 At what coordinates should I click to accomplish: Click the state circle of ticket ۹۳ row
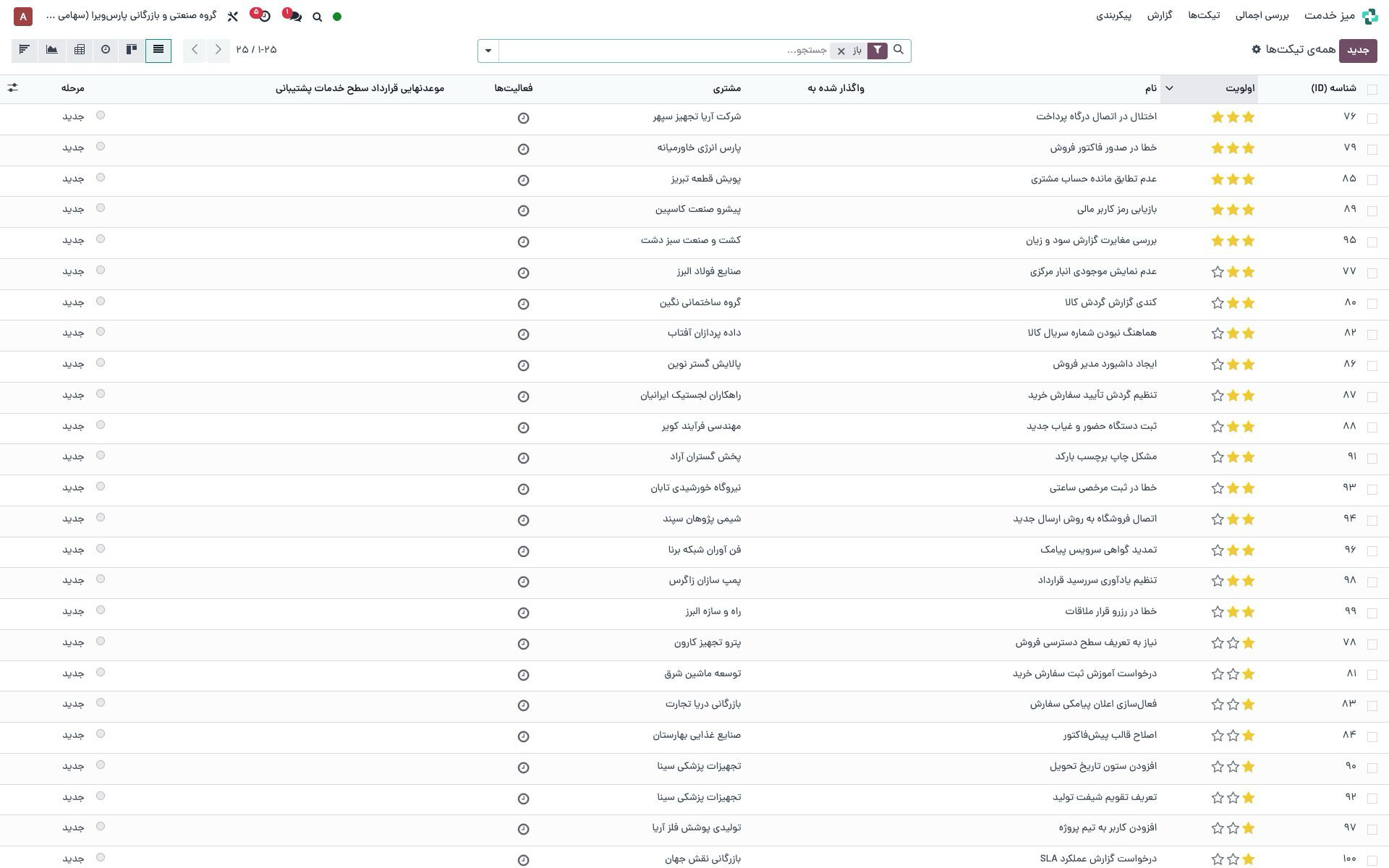point(101,486)
